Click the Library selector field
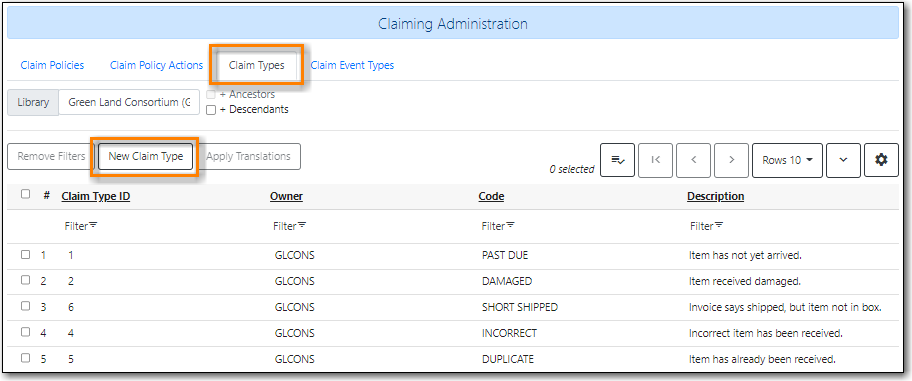Image resolution: width=912 pixels, height=381 pixels. pyautogui.click(x=129, y=102)
